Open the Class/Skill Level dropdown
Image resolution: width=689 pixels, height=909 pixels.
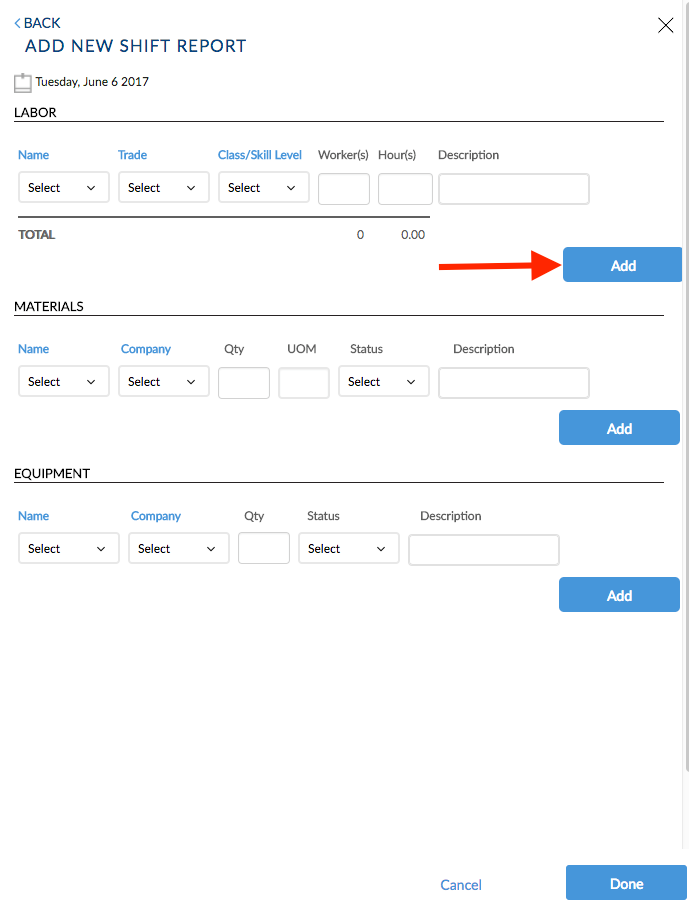click(263, 187)
